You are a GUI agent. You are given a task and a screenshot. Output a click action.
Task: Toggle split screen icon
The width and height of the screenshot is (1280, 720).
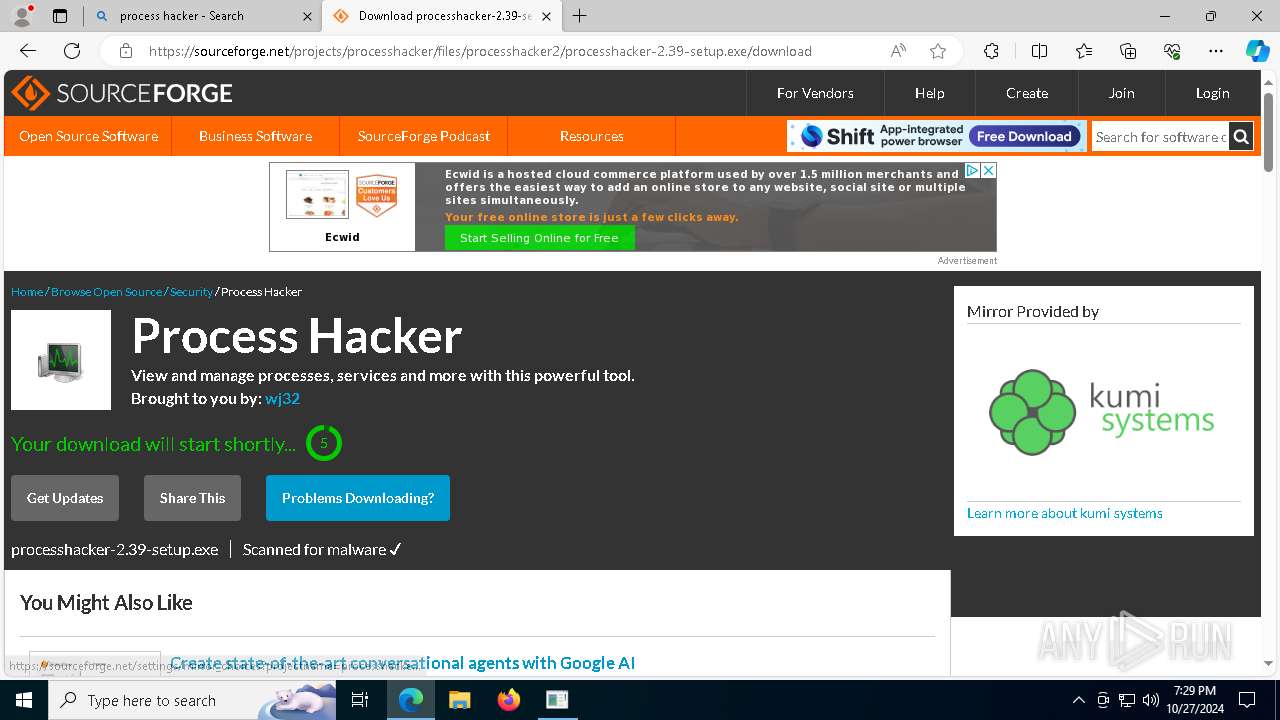(1039, 51)
